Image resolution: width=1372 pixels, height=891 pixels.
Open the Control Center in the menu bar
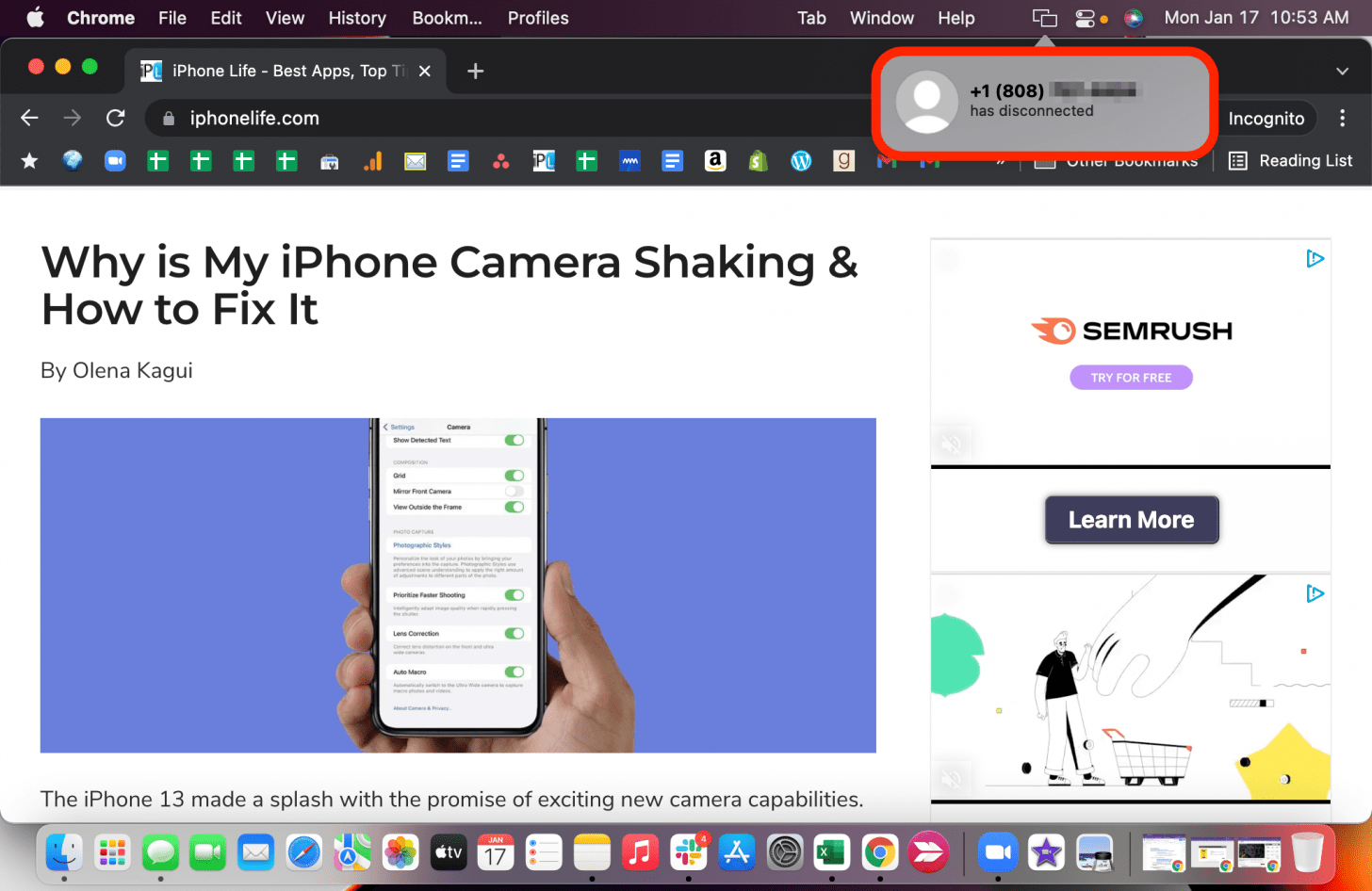coord(1085,18)
